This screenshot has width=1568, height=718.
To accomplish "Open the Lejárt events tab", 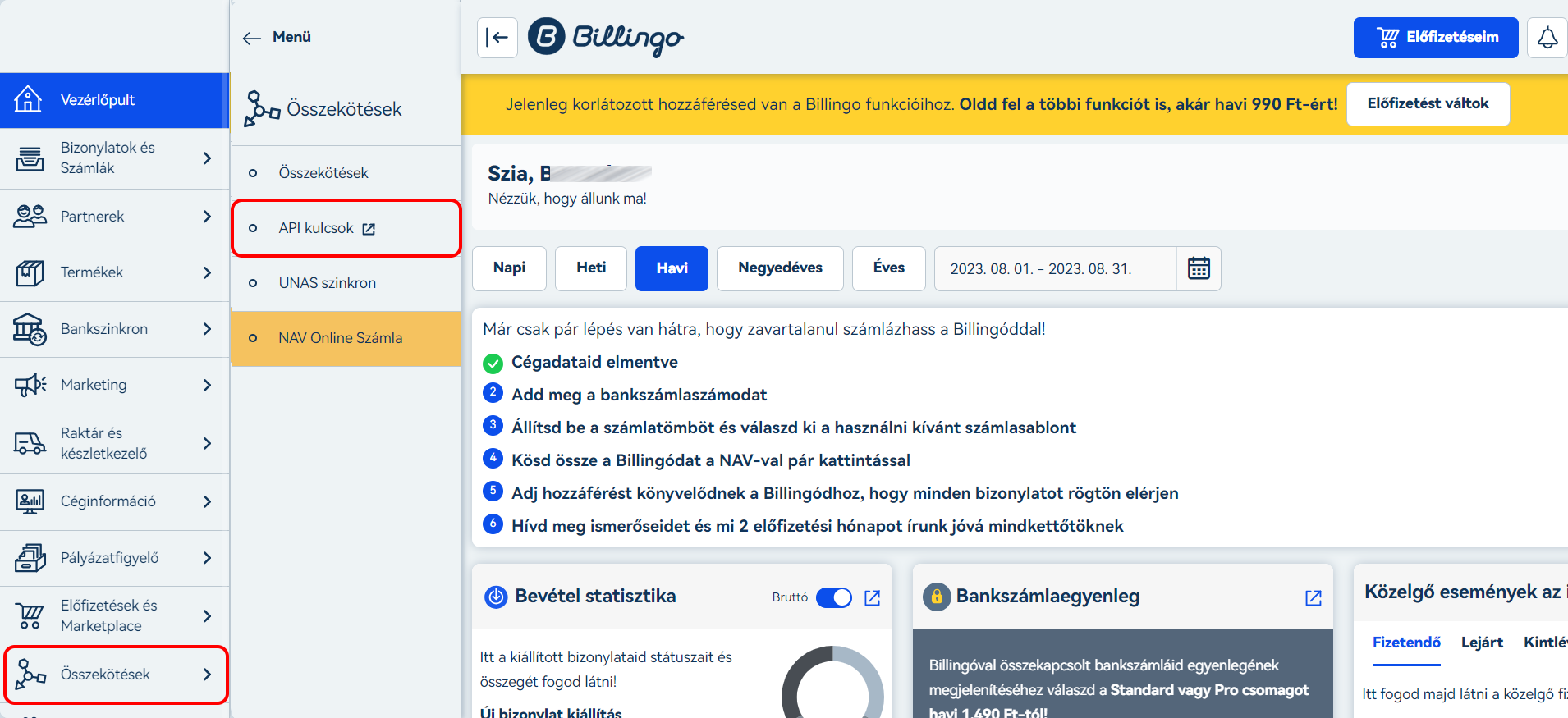I will pyautogui.click(x=1482, y=643).
